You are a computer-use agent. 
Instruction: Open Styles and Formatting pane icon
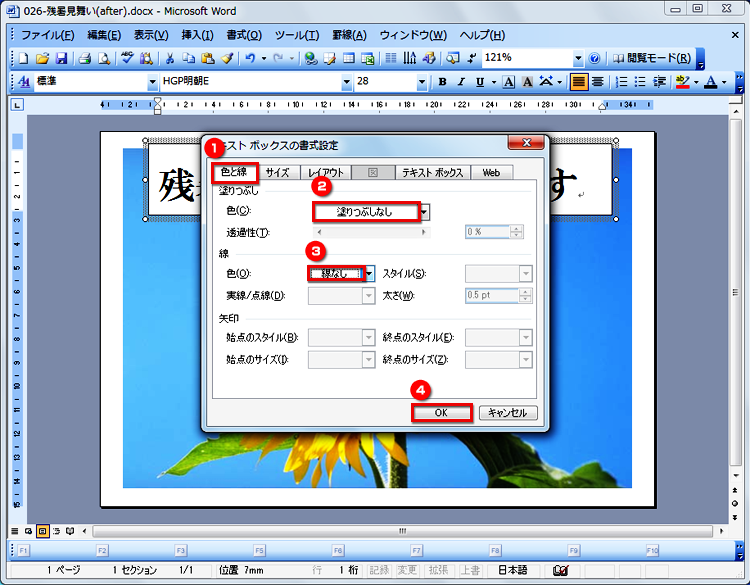23,82
